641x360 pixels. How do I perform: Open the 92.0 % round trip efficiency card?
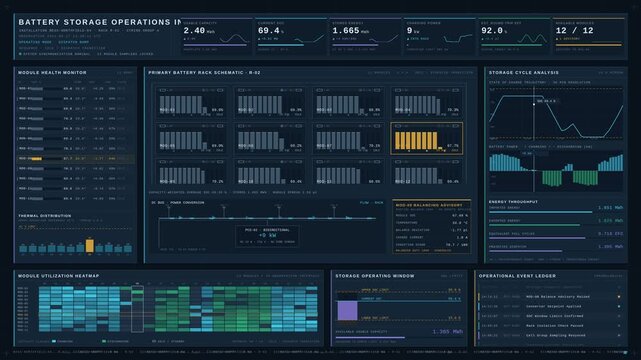click(x=513, y=36)
